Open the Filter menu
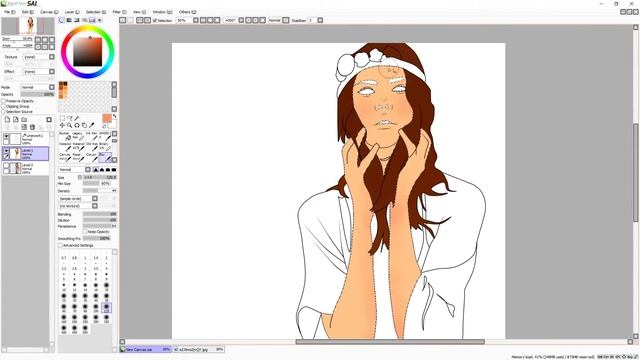Viewport: 640px width, 360px height. pos(119,12)
